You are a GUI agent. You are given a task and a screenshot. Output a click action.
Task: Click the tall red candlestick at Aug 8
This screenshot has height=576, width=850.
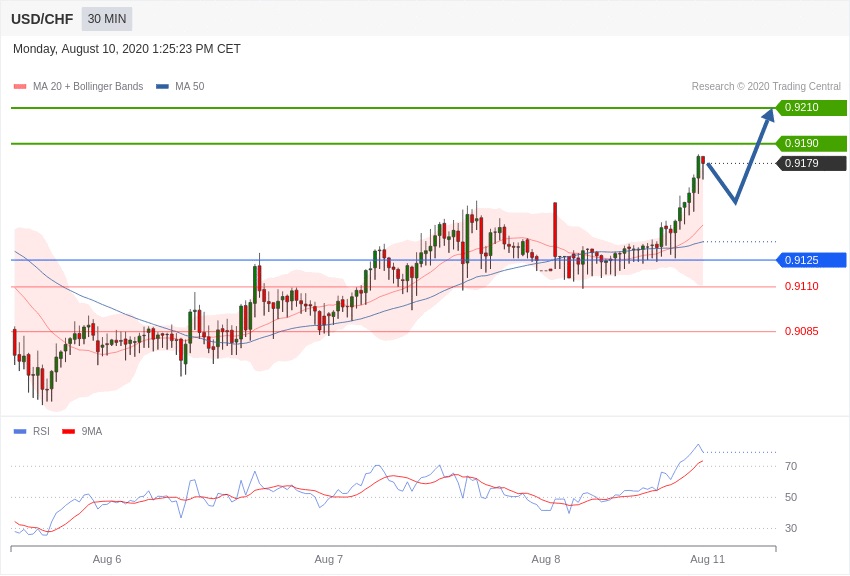(x=555, y=230)
